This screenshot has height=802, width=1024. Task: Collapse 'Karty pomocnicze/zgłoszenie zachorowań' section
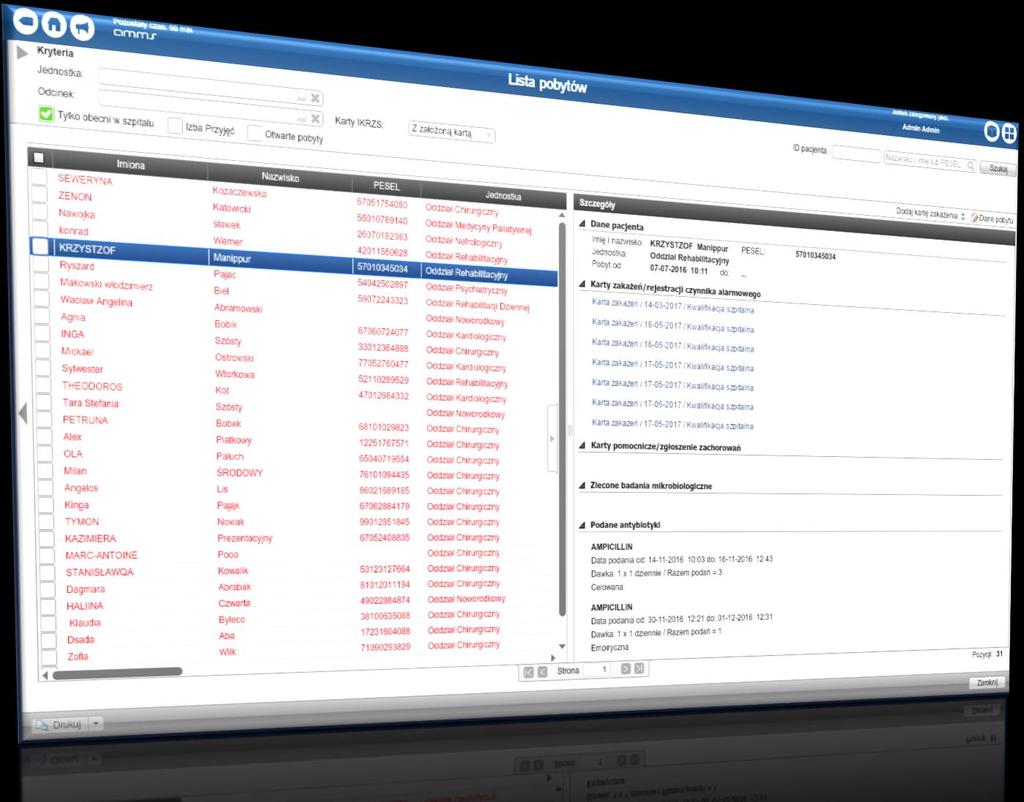point(582,445)
